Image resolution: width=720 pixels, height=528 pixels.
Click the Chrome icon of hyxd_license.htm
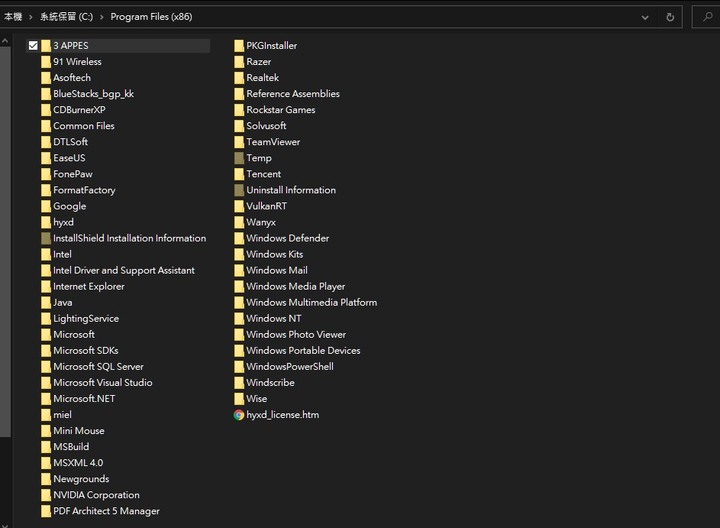pos(239,415)
